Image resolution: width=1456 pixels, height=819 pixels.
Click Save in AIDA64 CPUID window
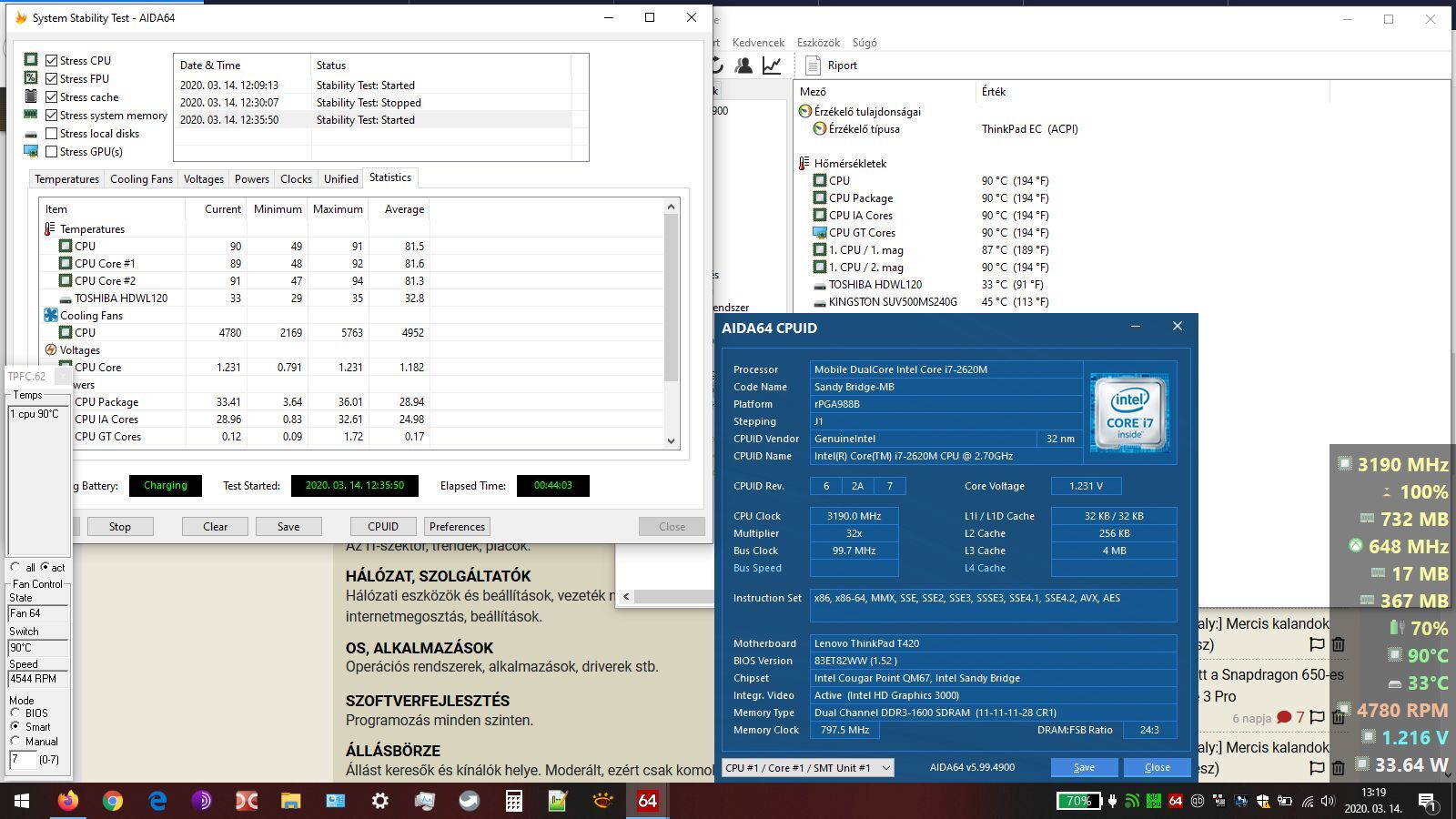click(x=1084, y=767)
